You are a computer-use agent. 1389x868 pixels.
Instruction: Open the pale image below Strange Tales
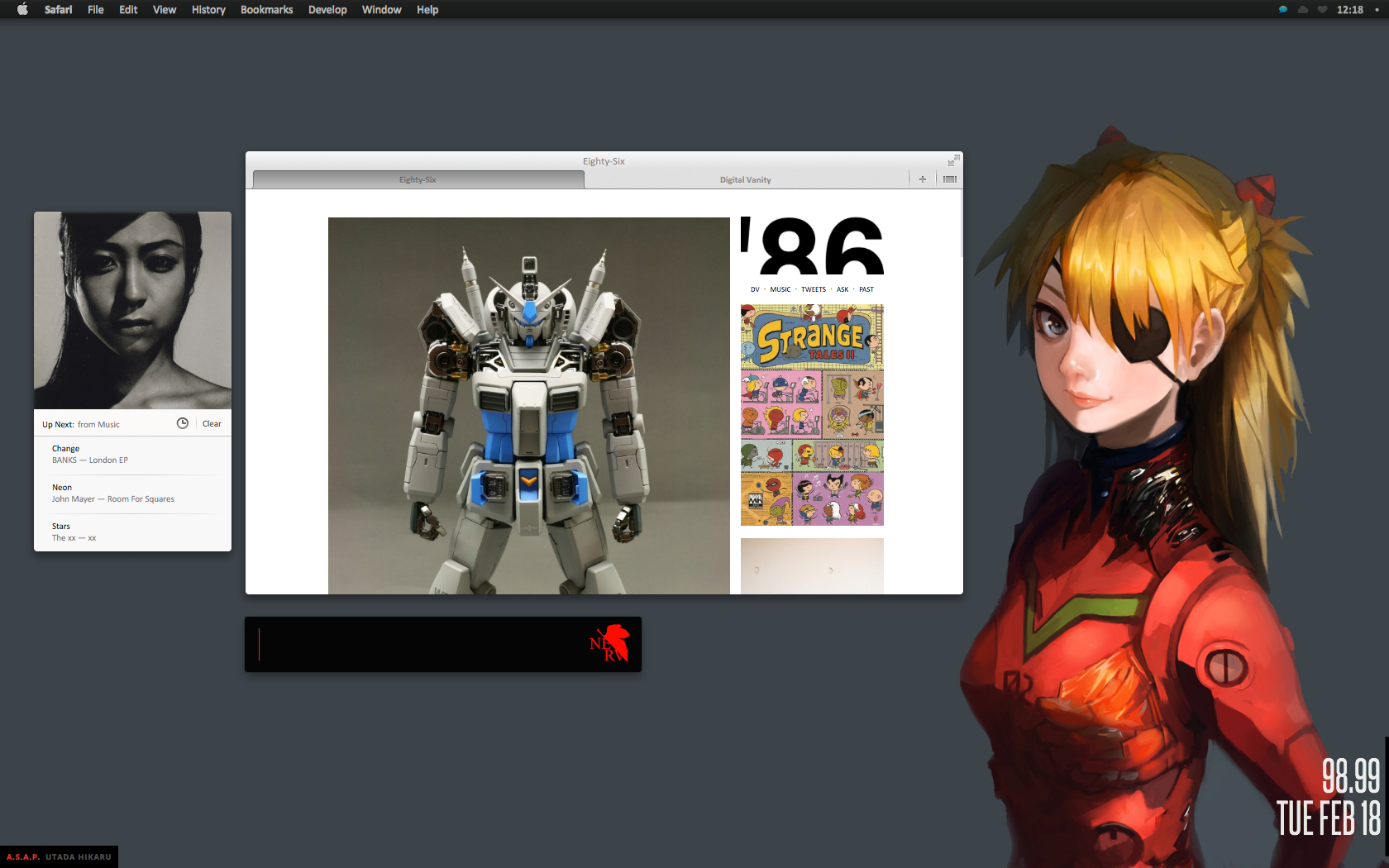[x=812, y=566]
